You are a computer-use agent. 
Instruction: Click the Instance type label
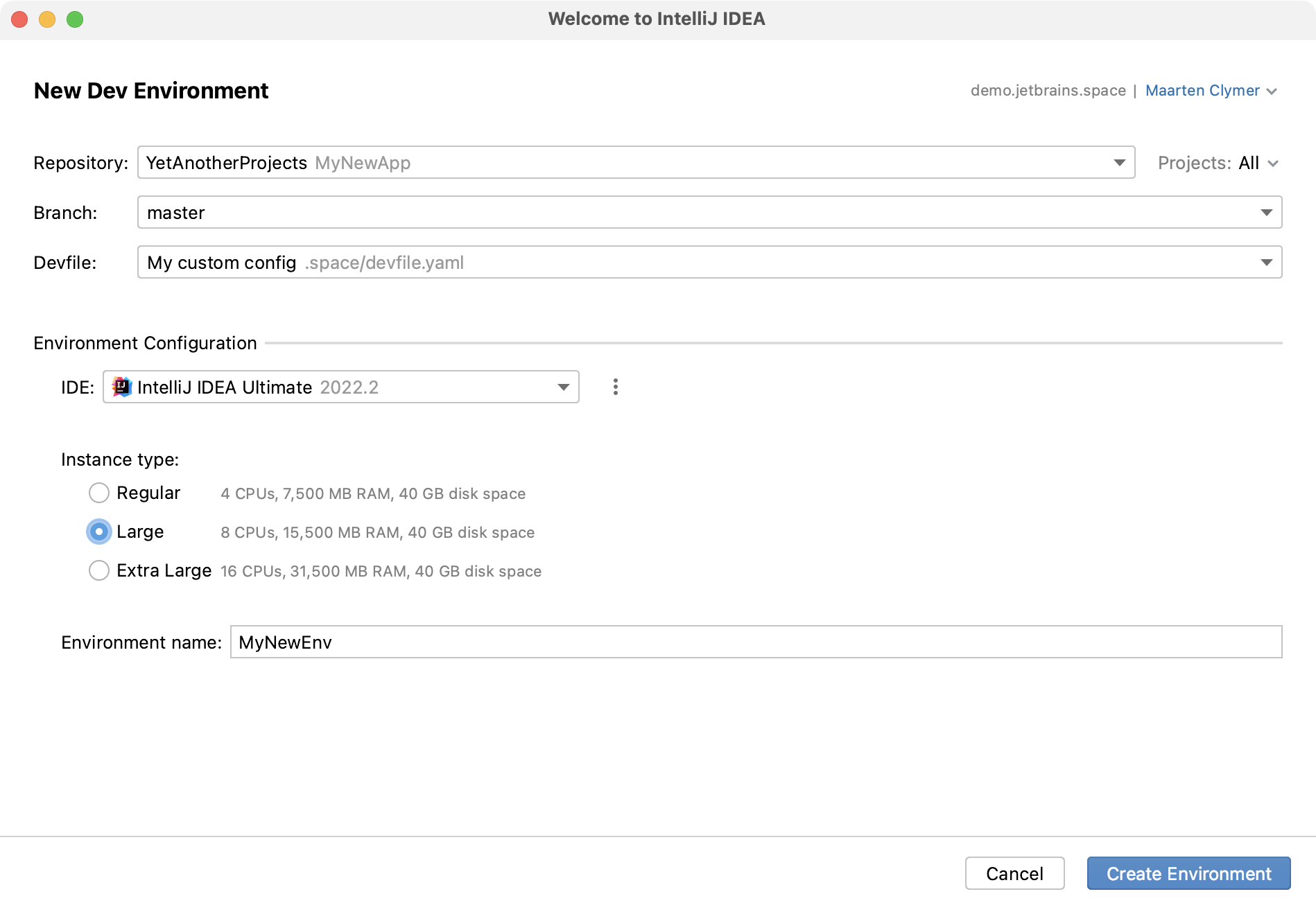(x=120, y=459)
